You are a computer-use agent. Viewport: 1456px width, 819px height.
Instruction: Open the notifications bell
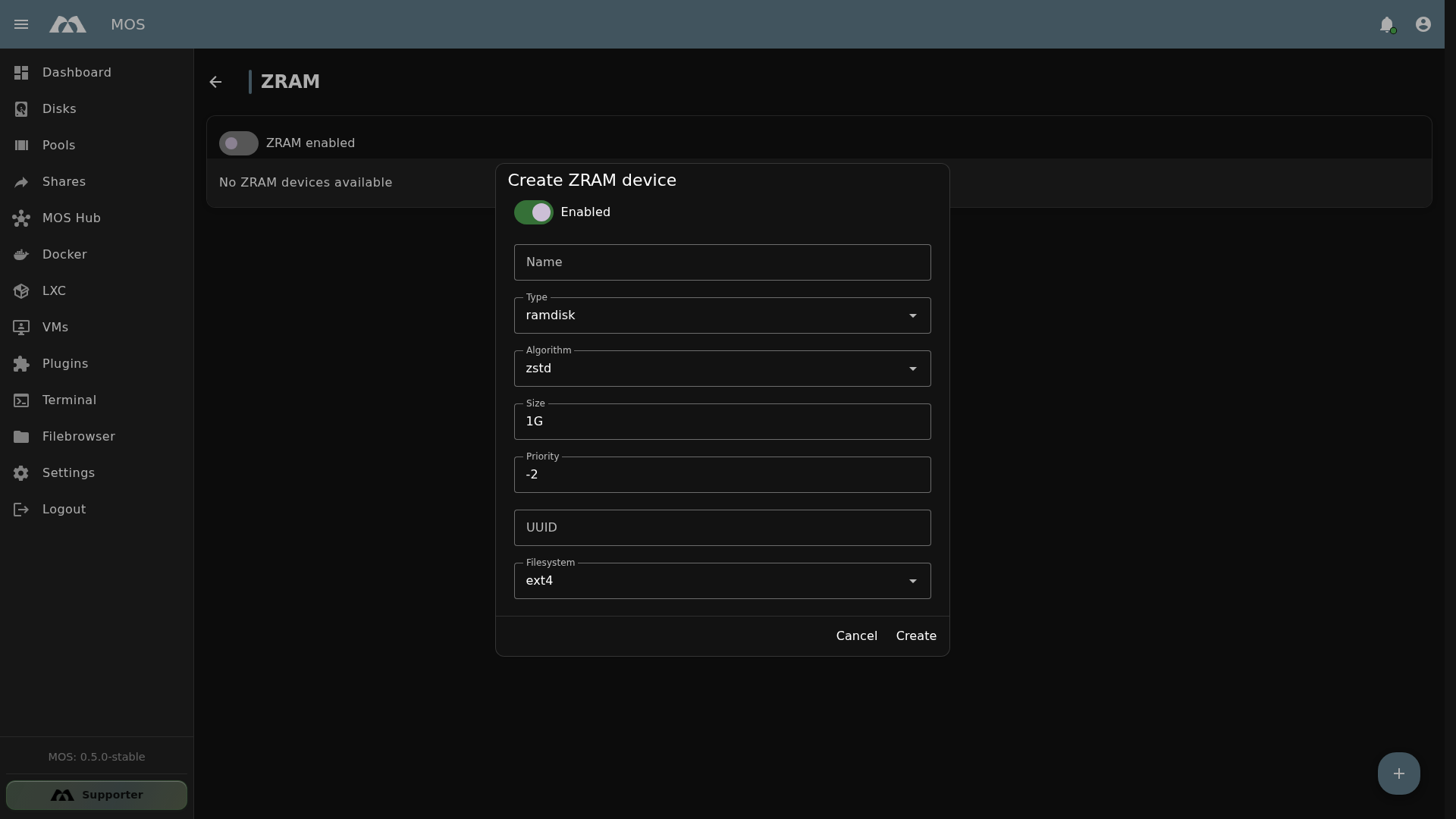pyautogui.click(x=1387, y=24)
